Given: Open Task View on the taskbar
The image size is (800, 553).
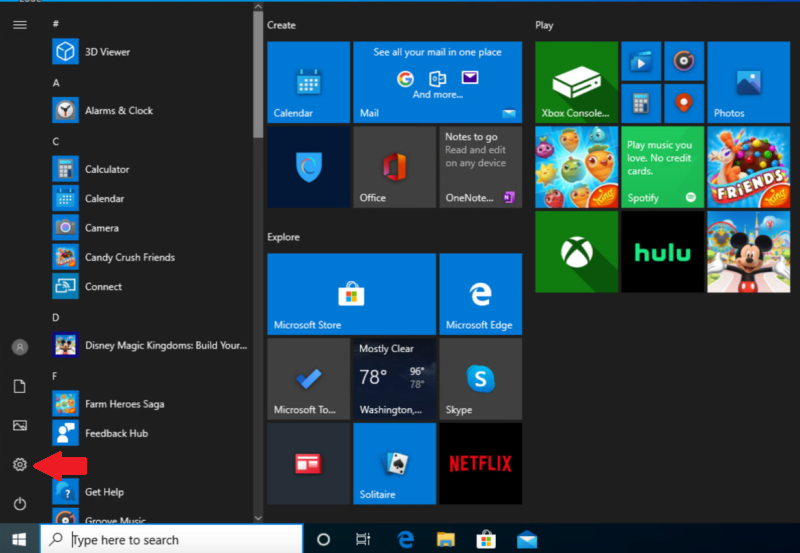Looking at the screenshot, I should coord(363,540).
